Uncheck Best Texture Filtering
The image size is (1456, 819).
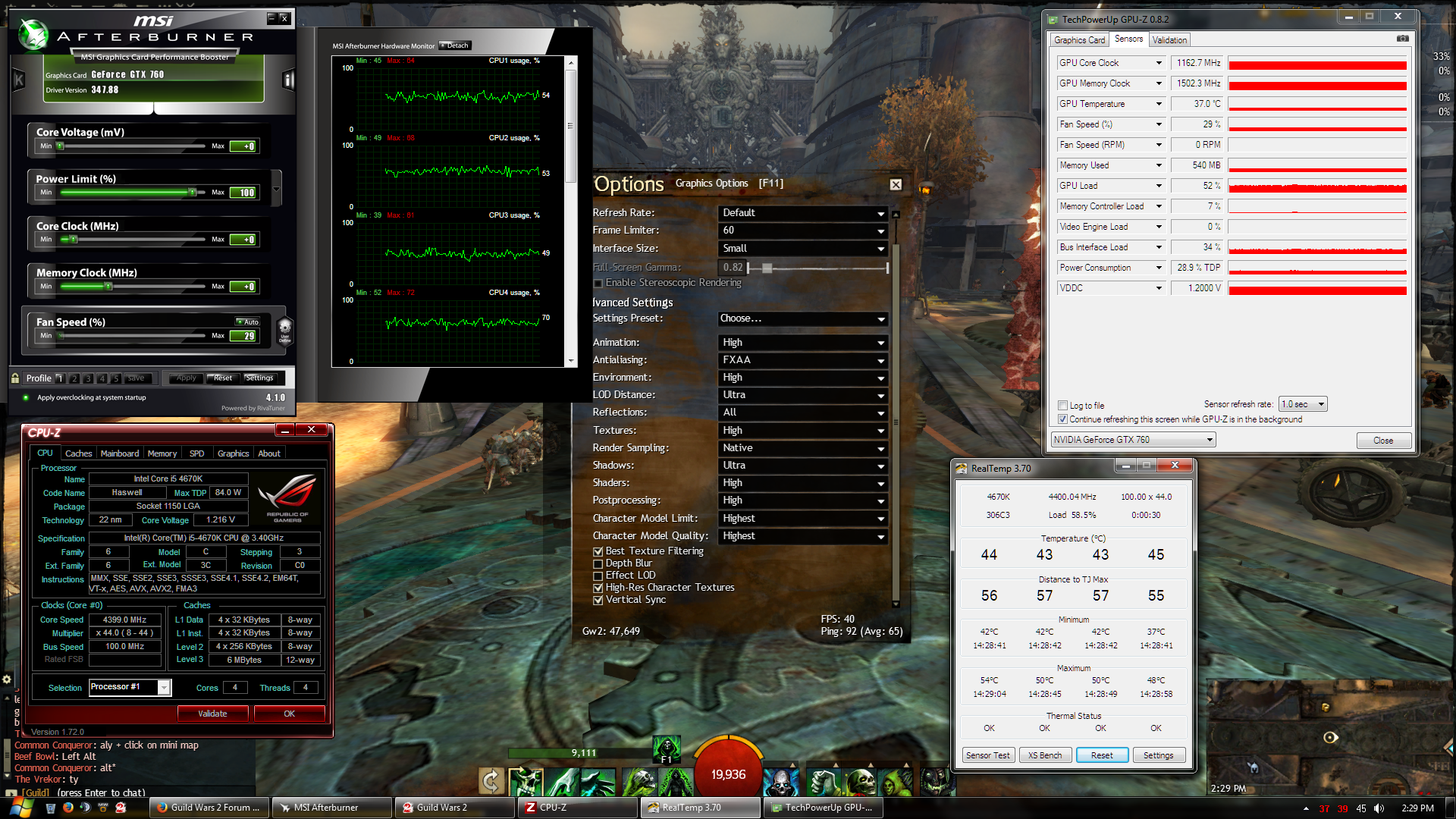point(598,551)
